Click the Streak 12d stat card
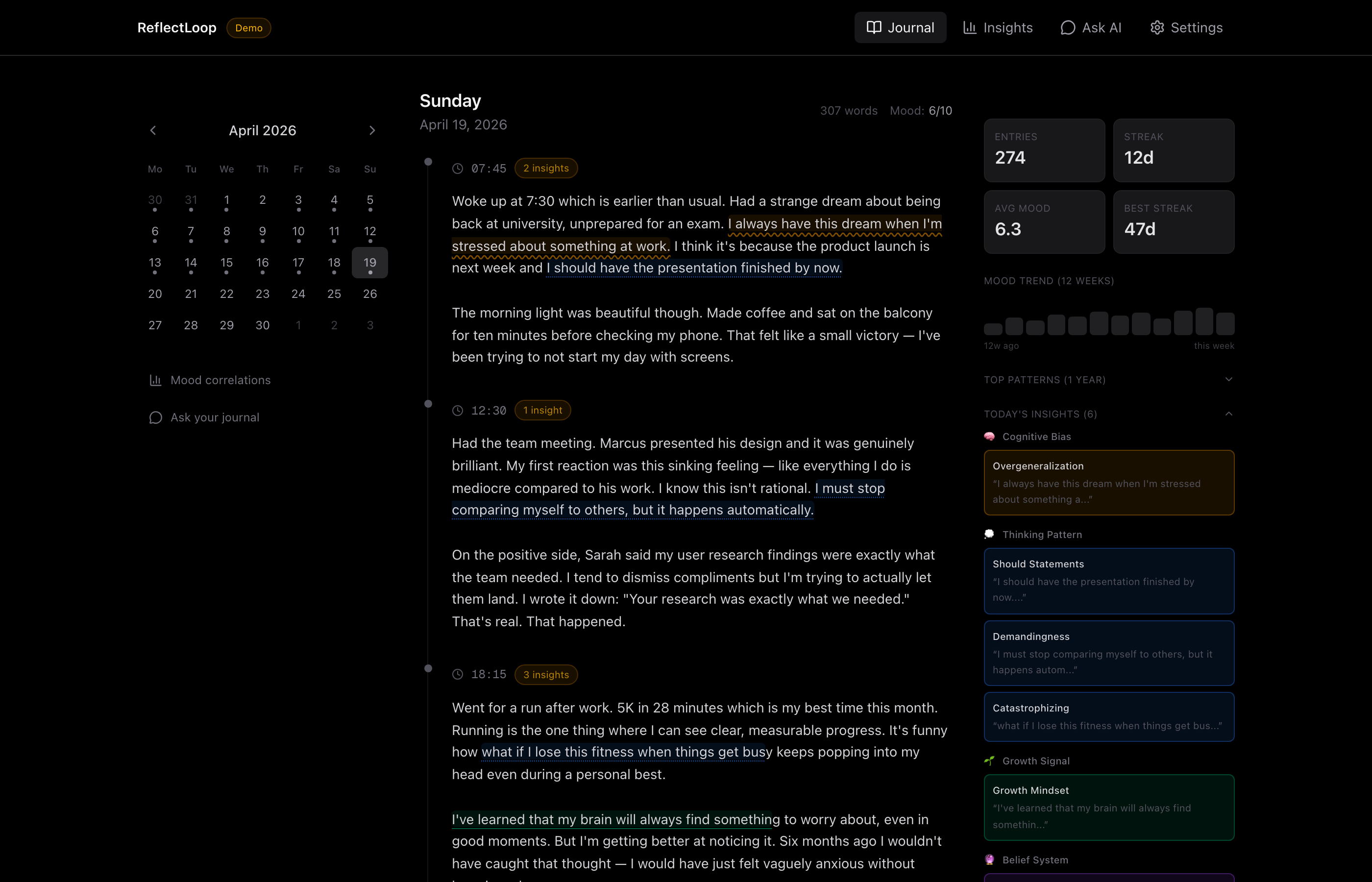This screenshot has height=882, width=1372. click(1173, 150)
